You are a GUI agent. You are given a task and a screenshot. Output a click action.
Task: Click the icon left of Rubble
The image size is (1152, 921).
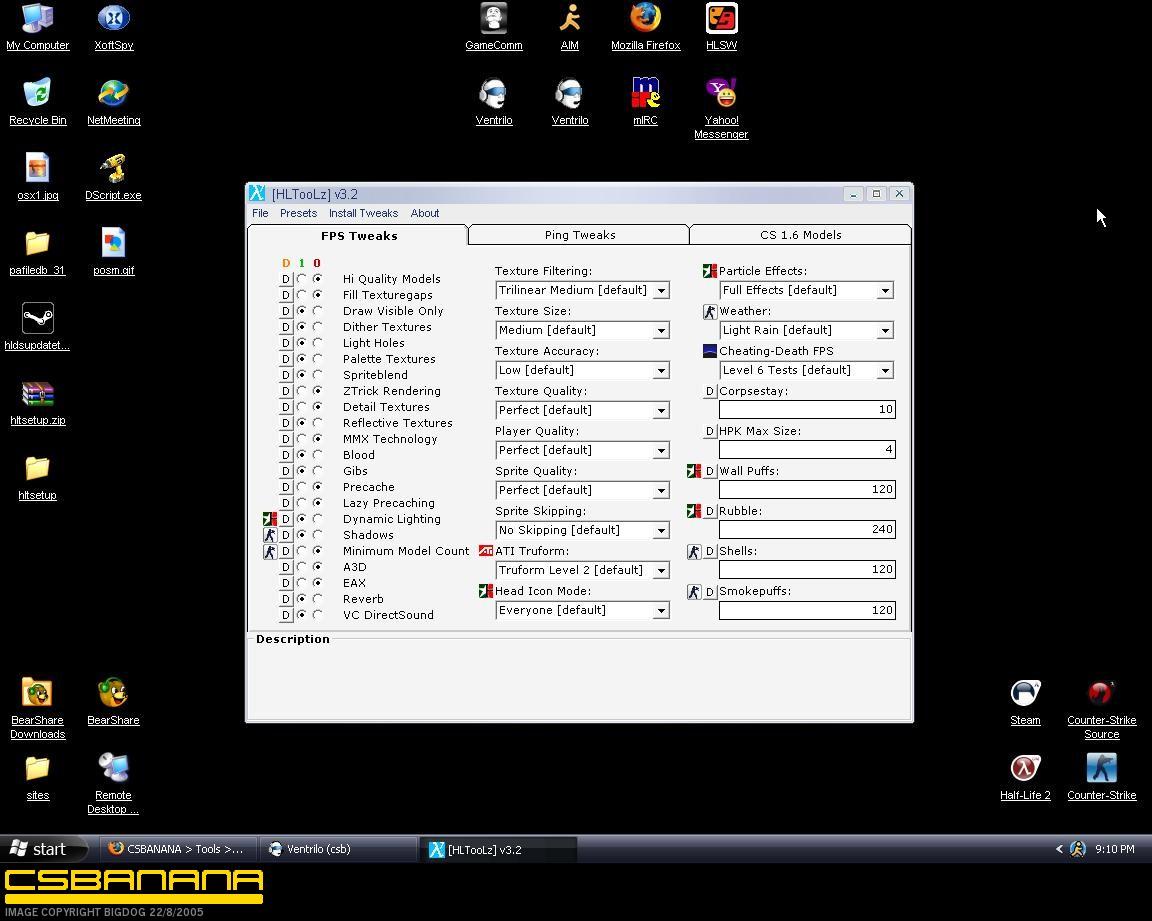point(694,511)
